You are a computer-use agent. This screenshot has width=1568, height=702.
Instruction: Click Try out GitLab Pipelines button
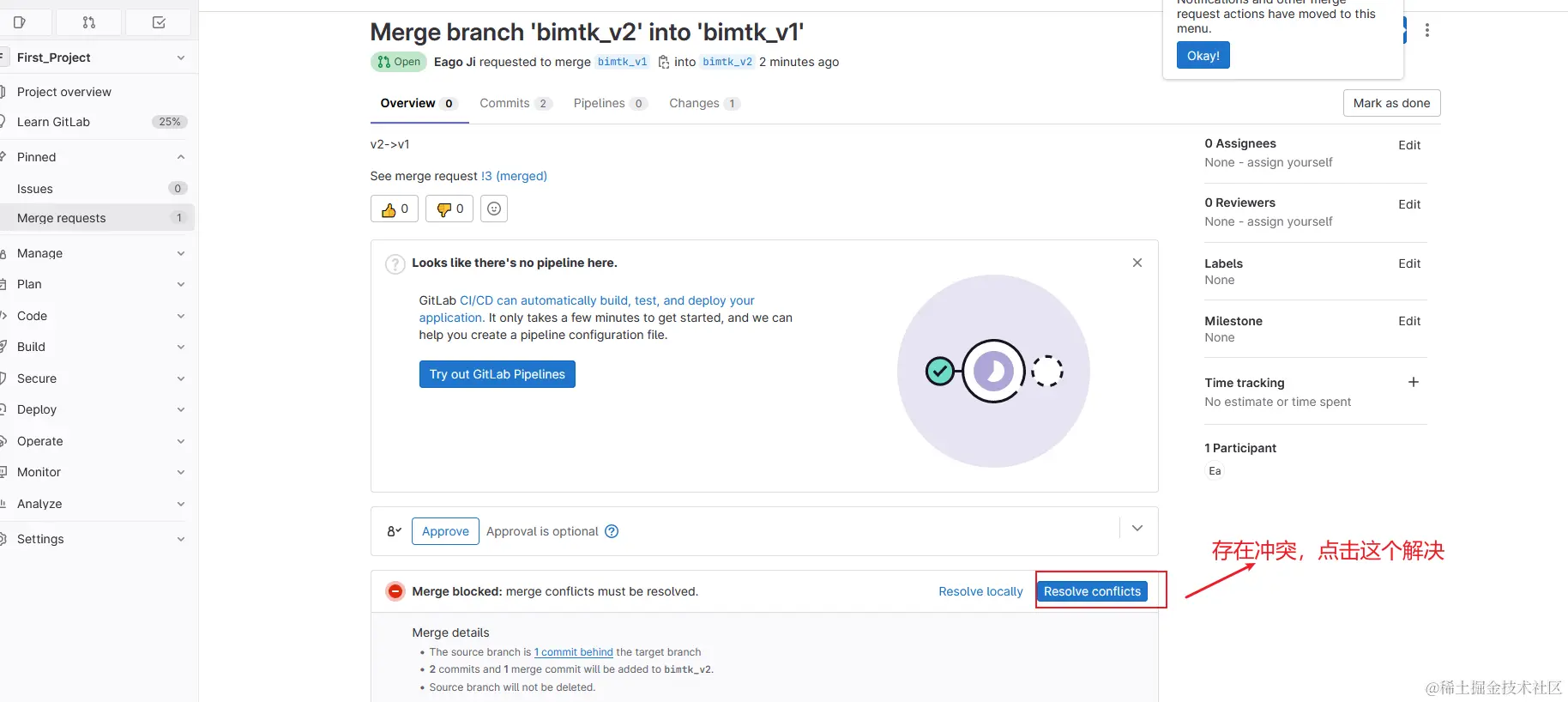coord(498,374)
